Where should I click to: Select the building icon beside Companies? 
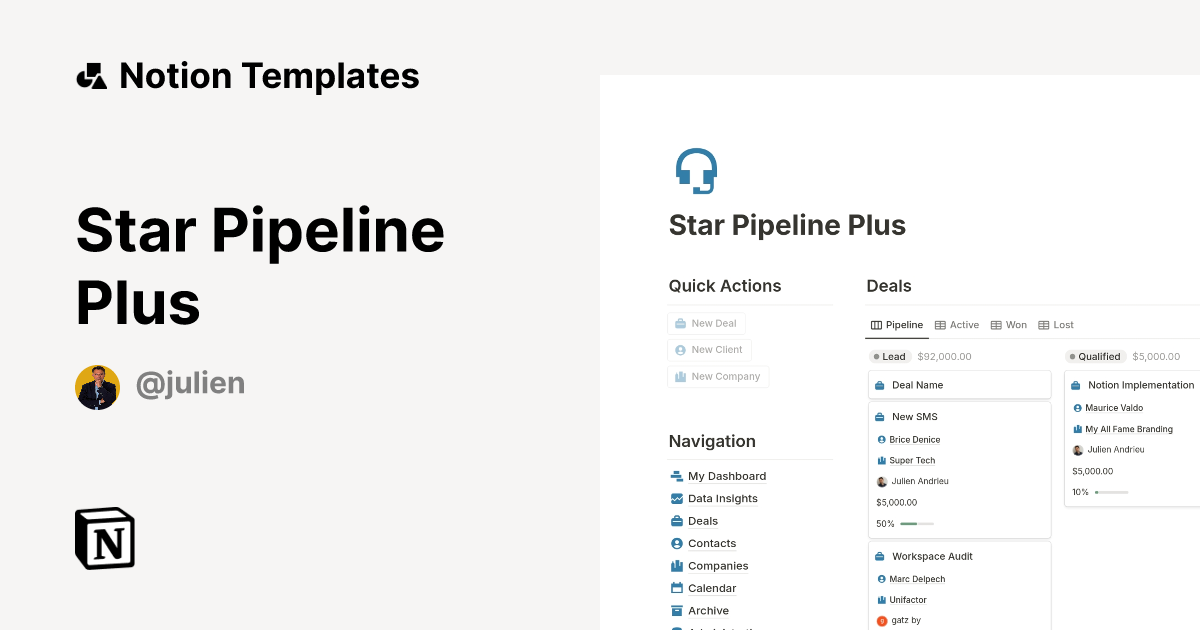[677, 565]
